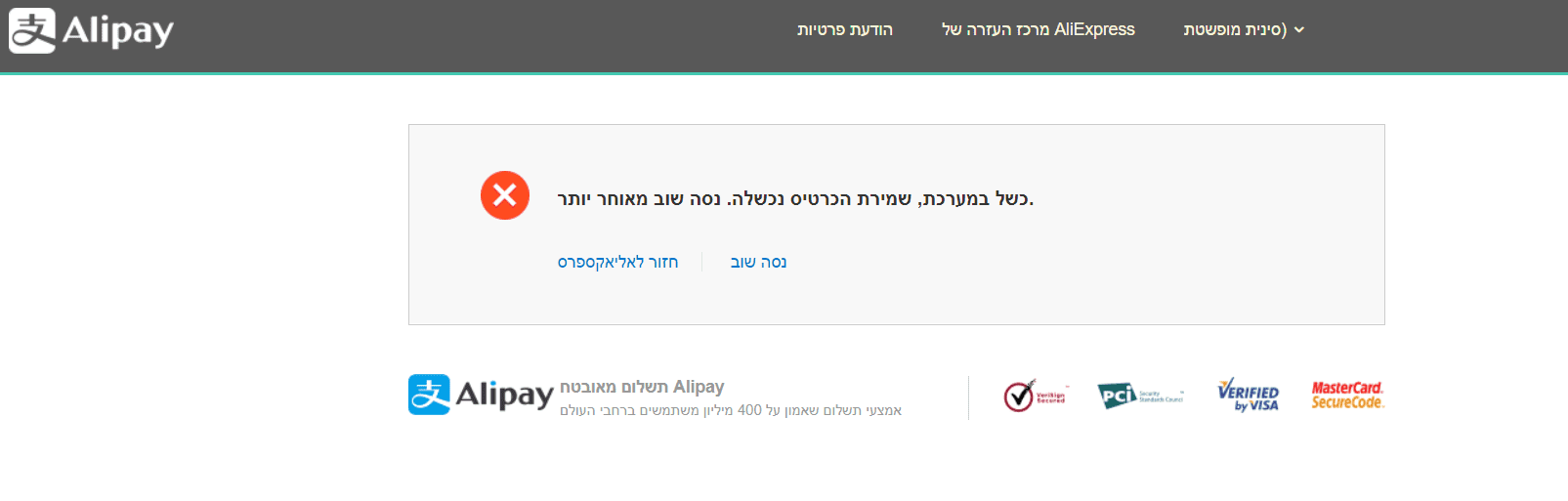Click the 400 million users footer tagline
Image resolution: width=1568 pixels, height=501 pixels.
(731, 410)
